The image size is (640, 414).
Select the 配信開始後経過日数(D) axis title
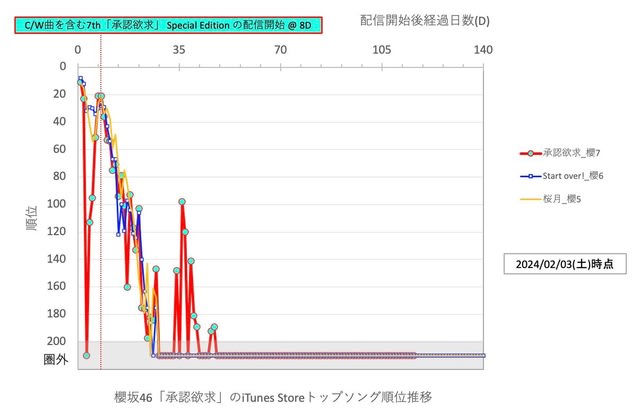424,20
